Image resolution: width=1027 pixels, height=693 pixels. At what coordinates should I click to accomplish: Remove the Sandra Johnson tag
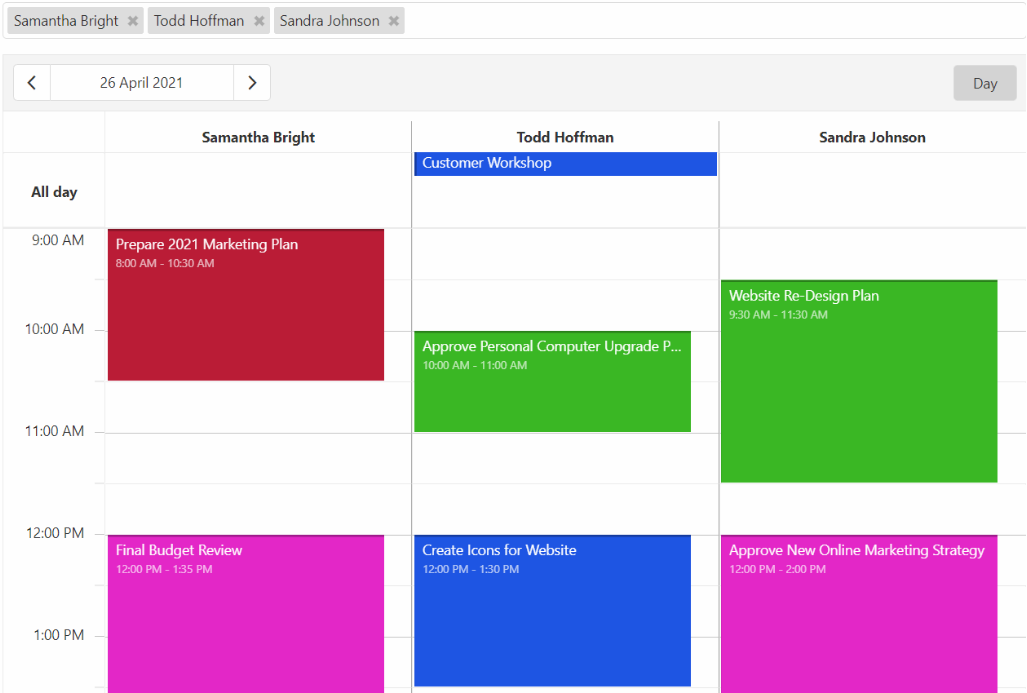click(x=394, y=21)
